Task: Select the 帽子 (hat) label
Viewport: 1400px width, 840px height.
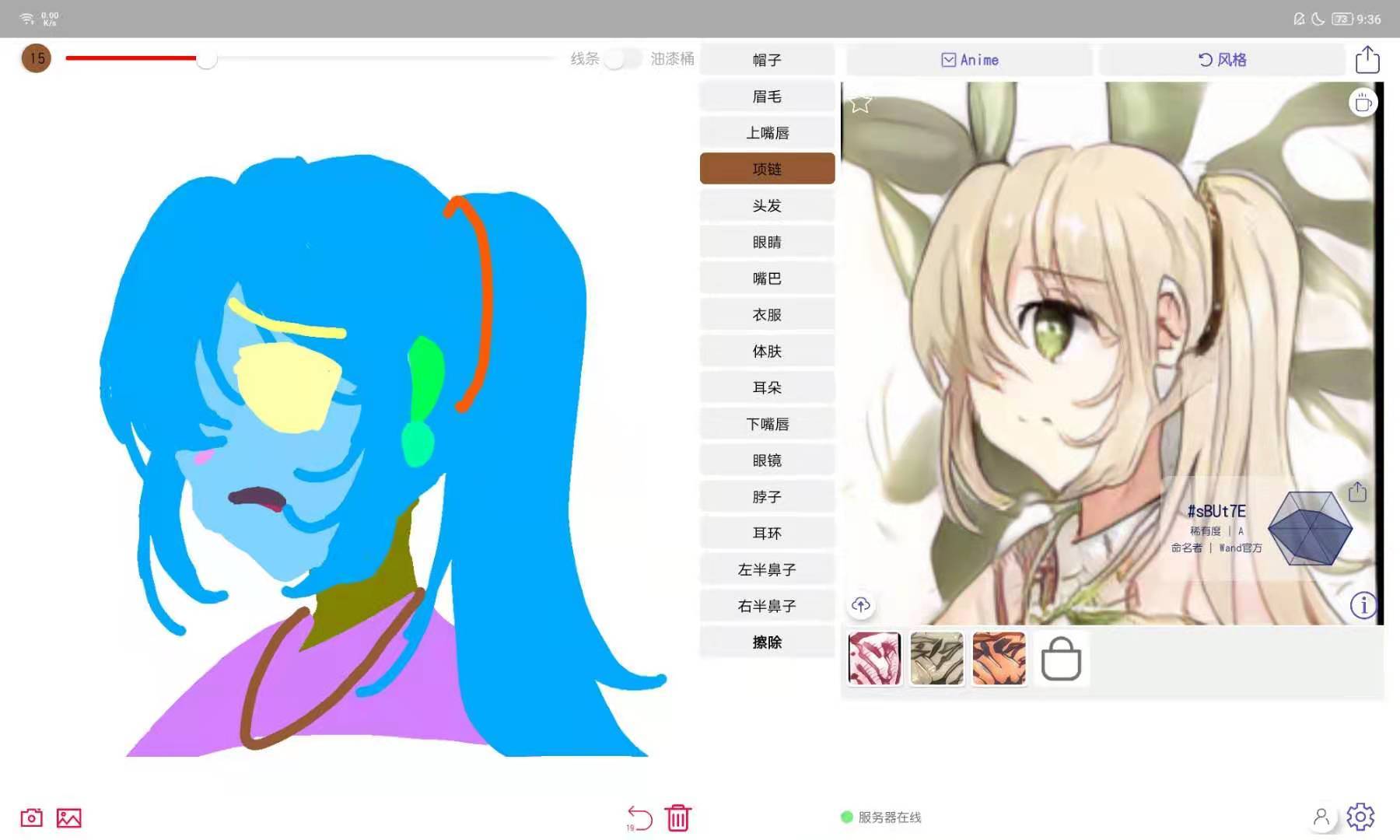Action: tap(767, 60)
